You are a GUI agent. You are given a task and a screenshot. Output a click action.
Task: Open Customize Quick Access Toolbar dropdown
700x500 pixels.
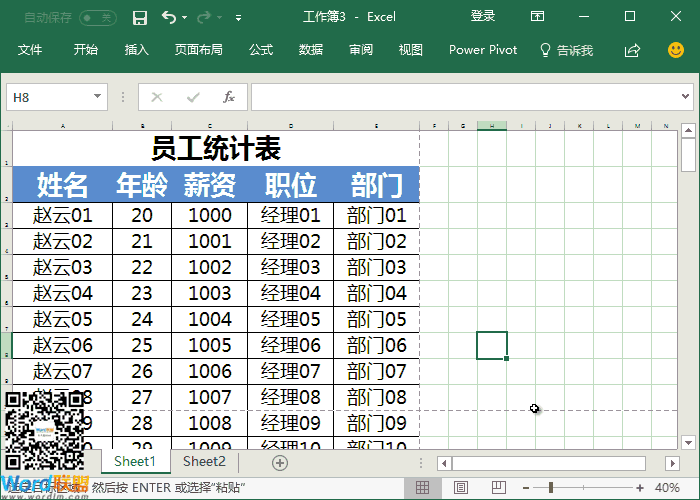tap(238, 18)
